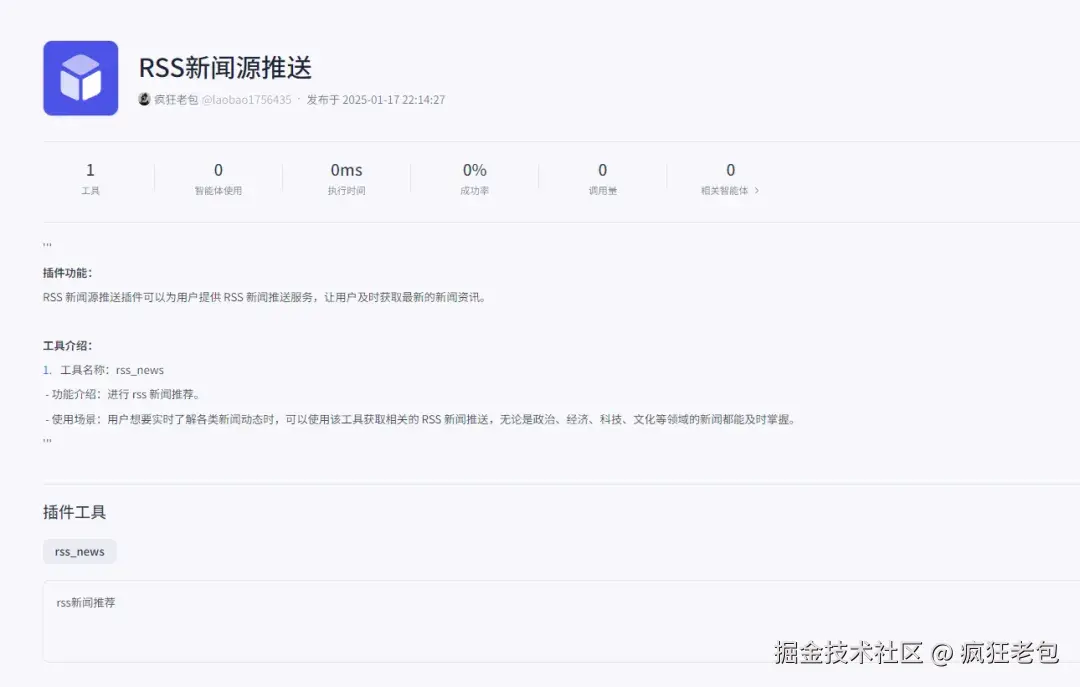The image size is (1080, 687).
Task: Click the 工具 count showing 1
Action: click(x=91, y=178)
